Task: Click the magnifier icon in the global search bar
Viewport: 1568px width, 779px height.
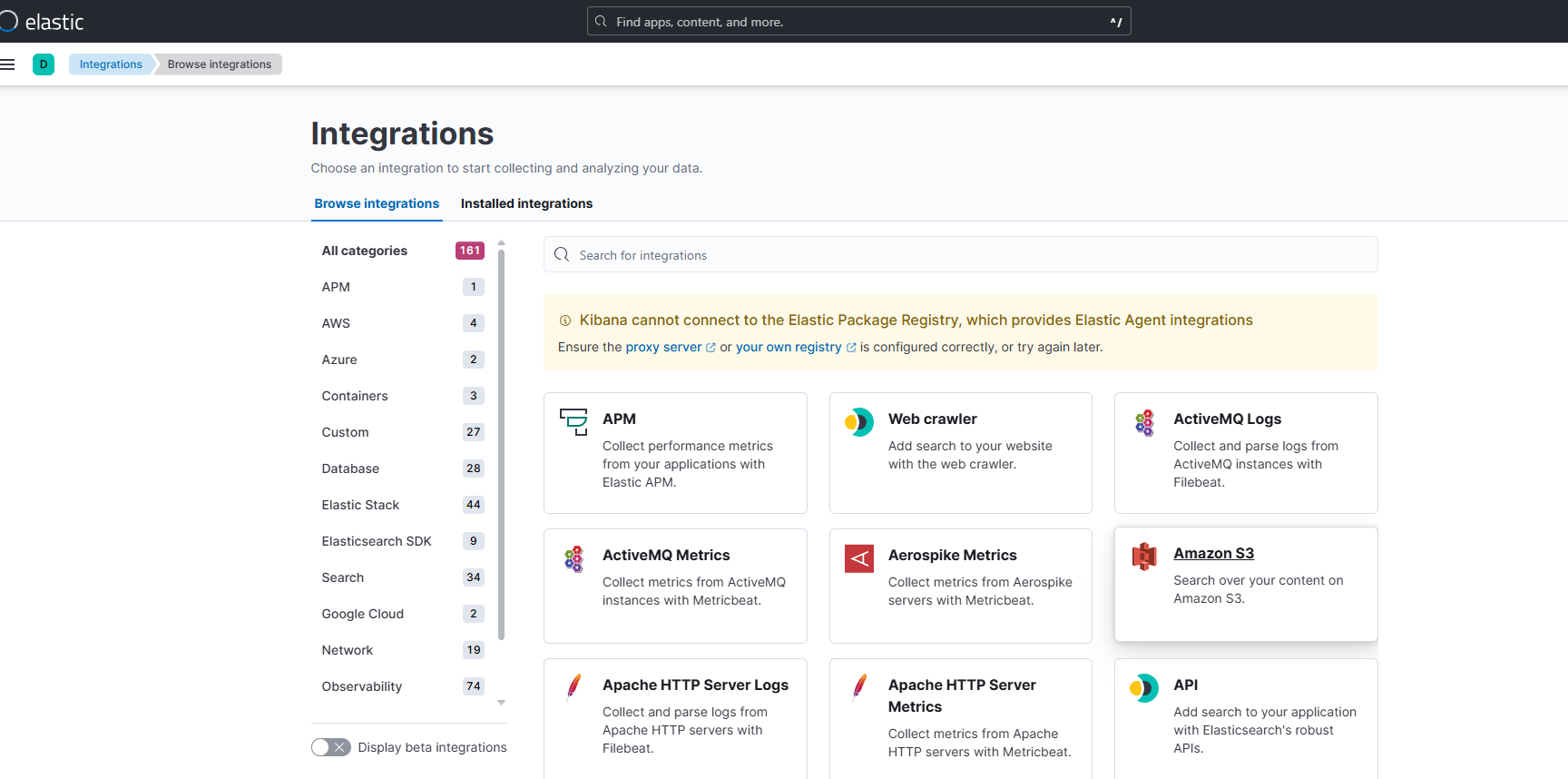Action: tap(601, 21)
